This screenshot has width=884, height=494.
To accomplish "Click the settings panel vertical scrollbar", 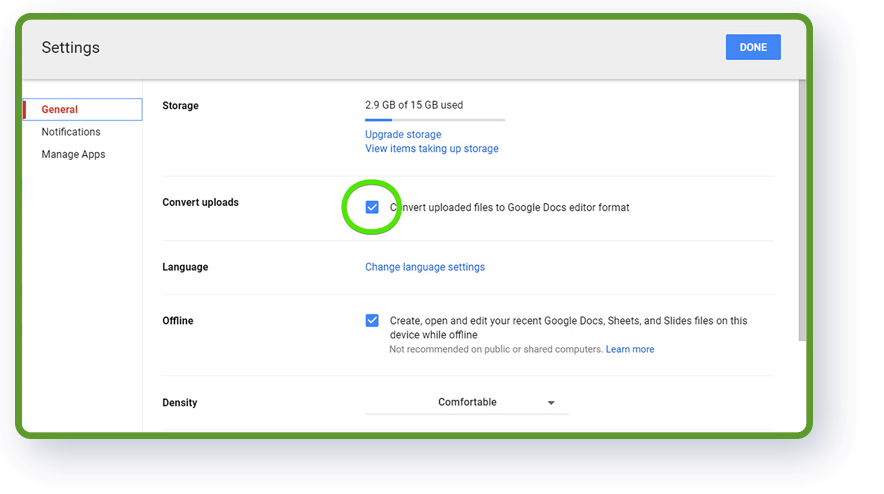I will point(802,210).
